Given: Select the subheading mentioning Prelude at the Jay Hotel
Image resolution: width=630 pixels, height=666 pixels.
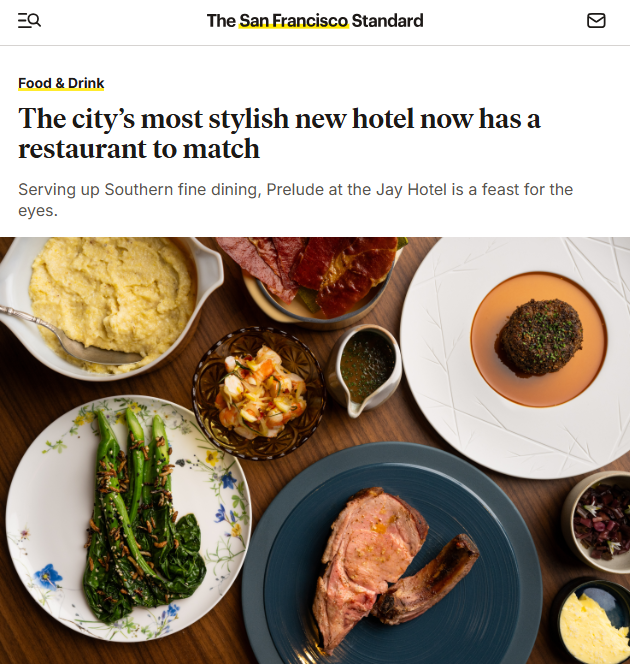Looking at the screenshot, I should [x=295, y=200].
